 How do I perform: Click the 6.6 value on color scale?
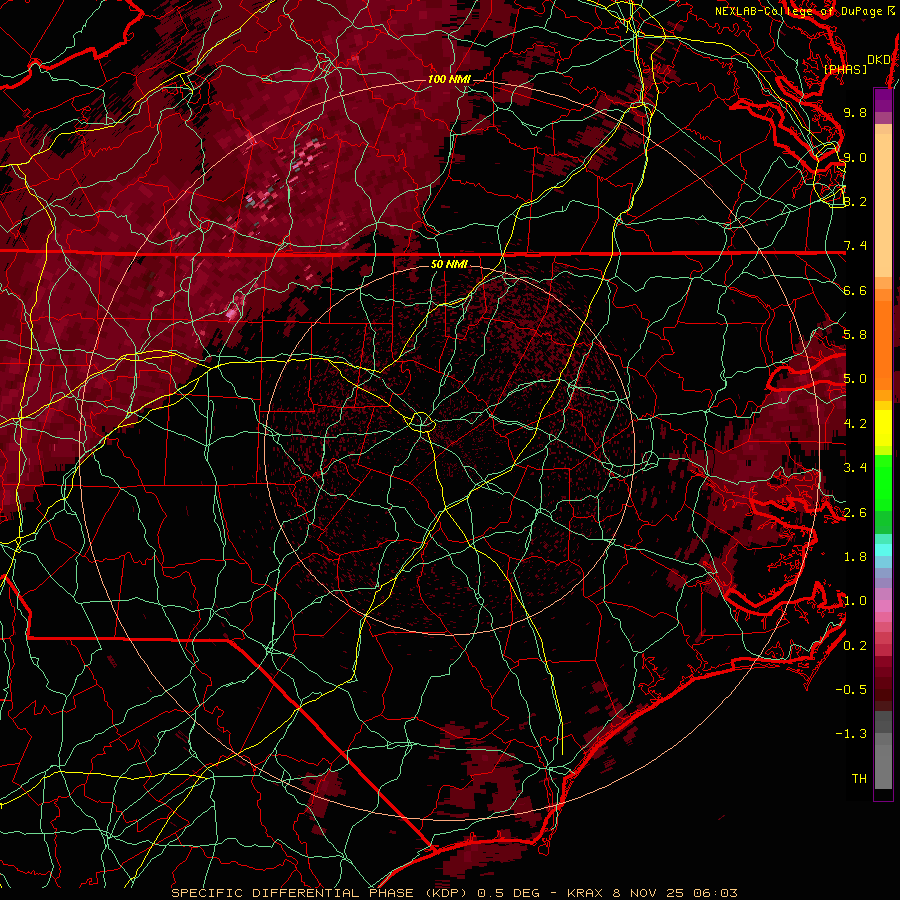click(x=855, y=290)
